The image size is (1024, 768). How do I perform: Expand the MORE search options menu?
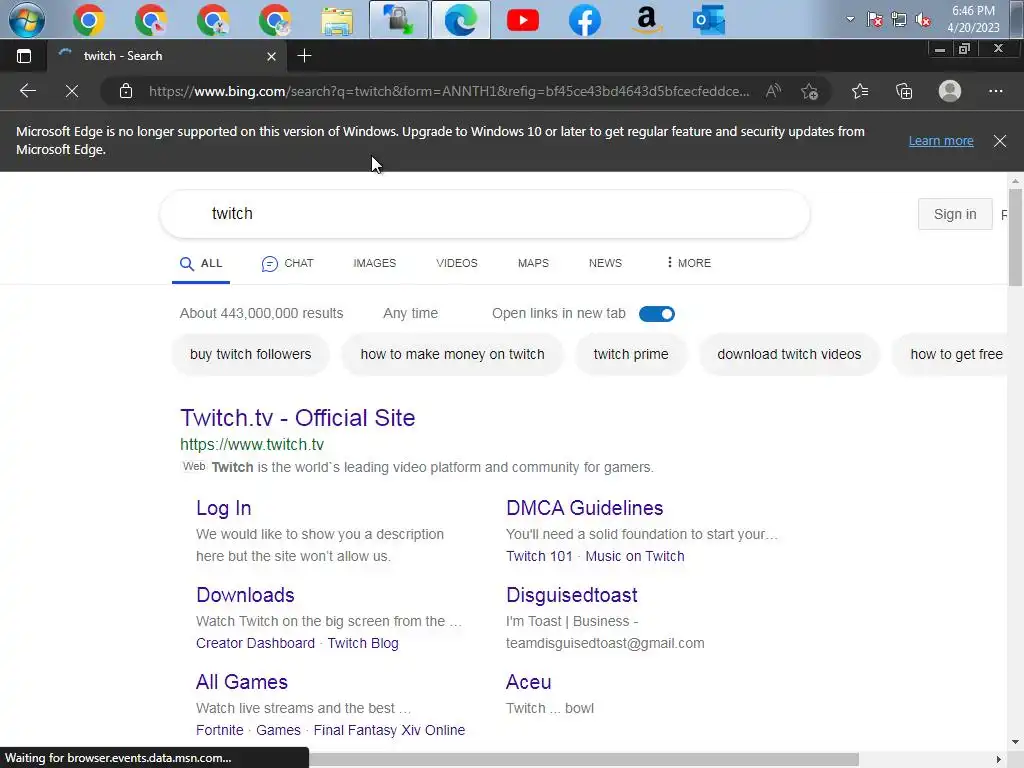tap(688, 263)
